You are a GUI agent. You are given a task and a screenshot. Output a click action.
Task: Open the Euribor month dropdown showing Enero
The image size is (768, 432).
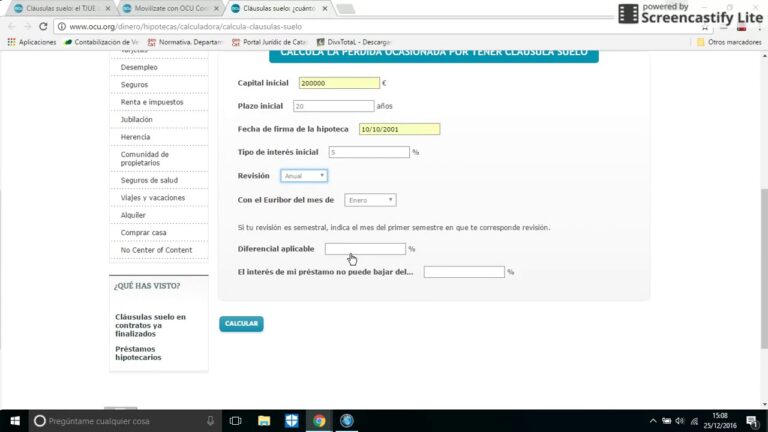370,200
